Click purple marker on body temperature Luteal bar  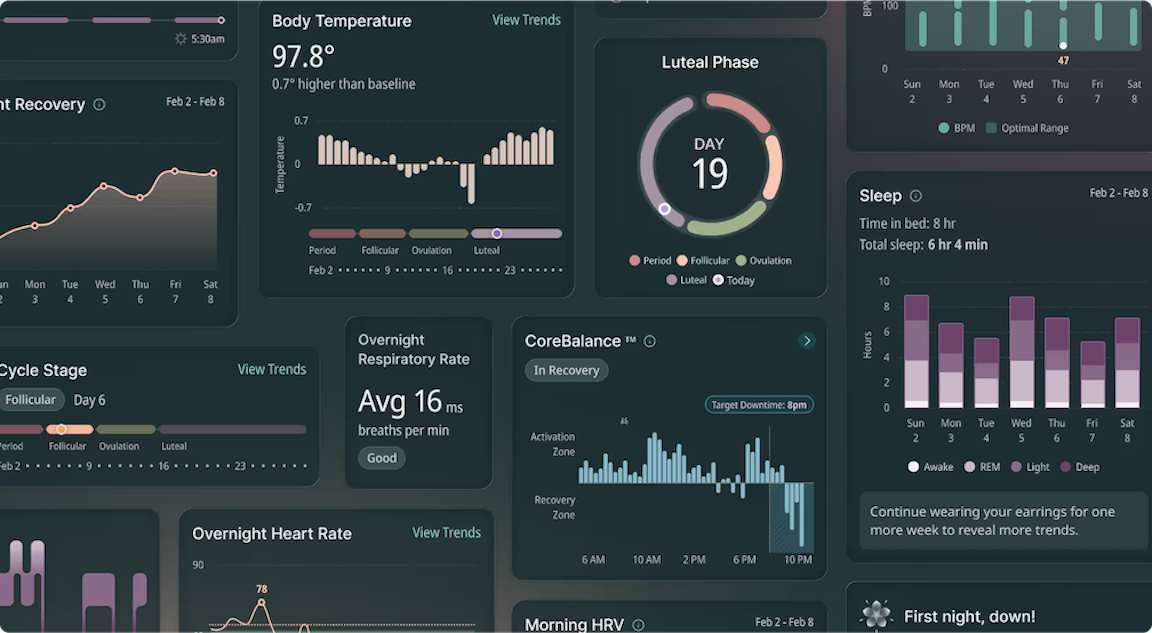pyautogui.click(x=497, y=234)
